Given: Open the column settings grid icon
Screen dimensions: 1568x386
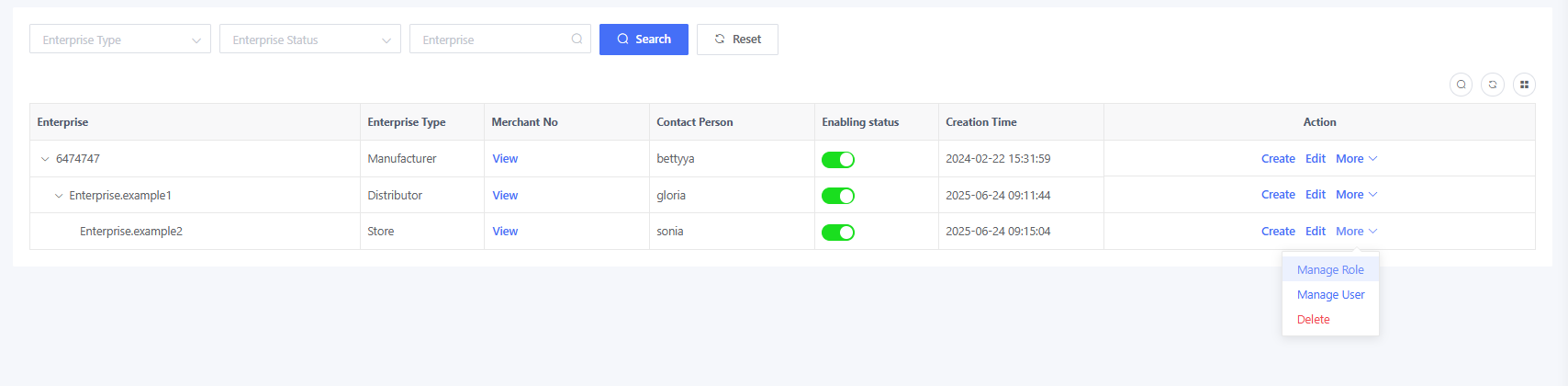Looking at the screenshot, I should 1524,85.
